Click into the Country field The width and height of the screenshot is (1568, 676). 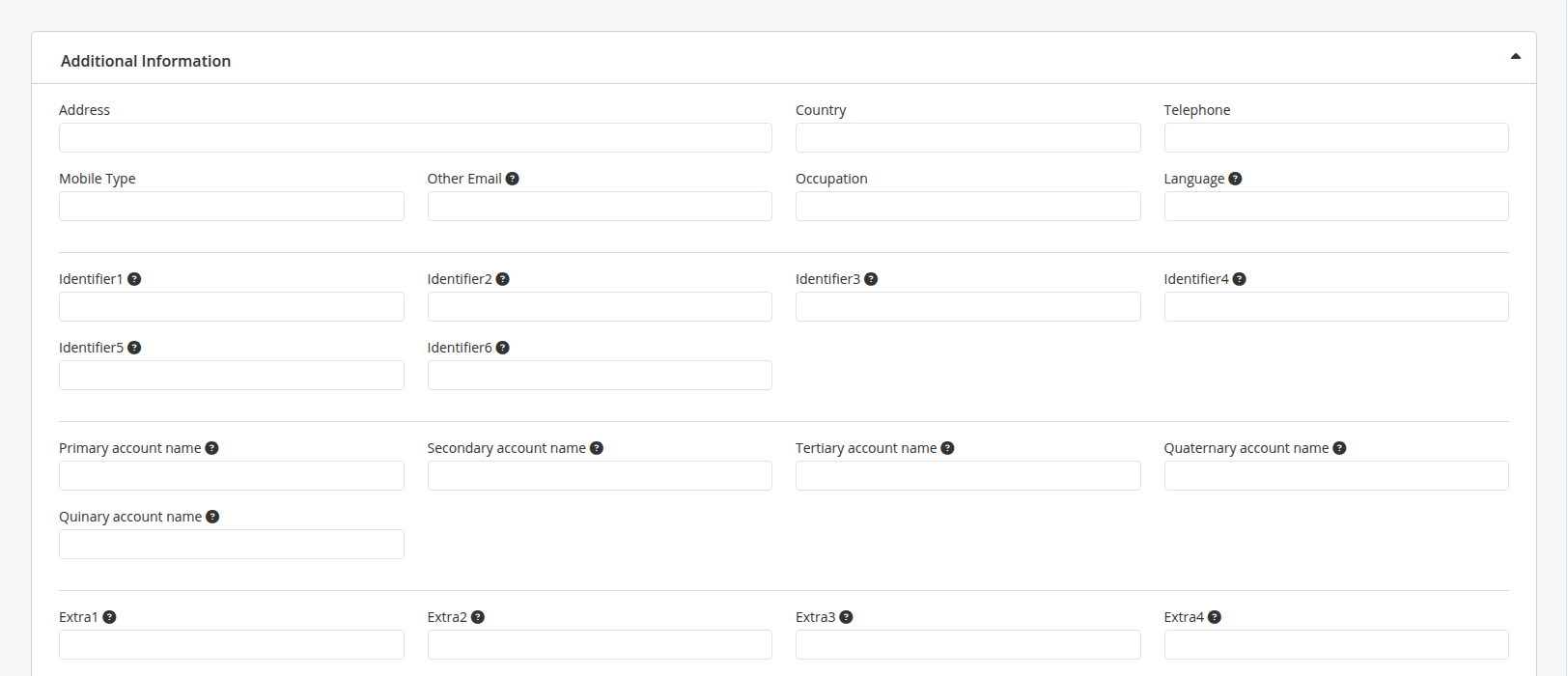coord(967,138)
